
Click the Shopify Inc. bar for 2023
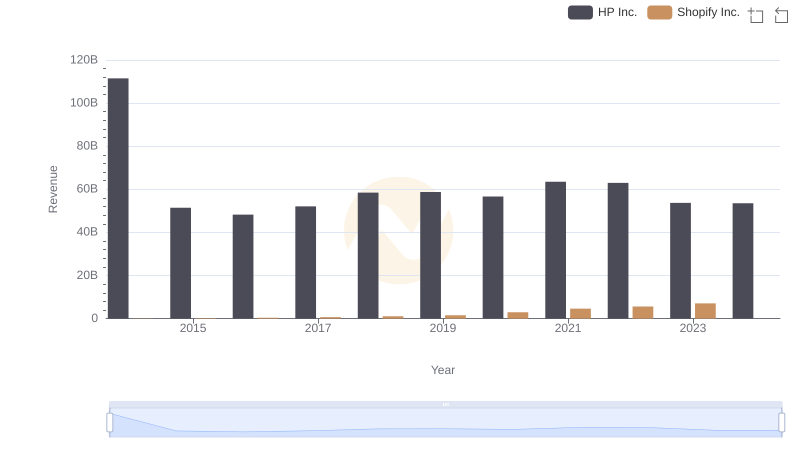tap(706, 311)
